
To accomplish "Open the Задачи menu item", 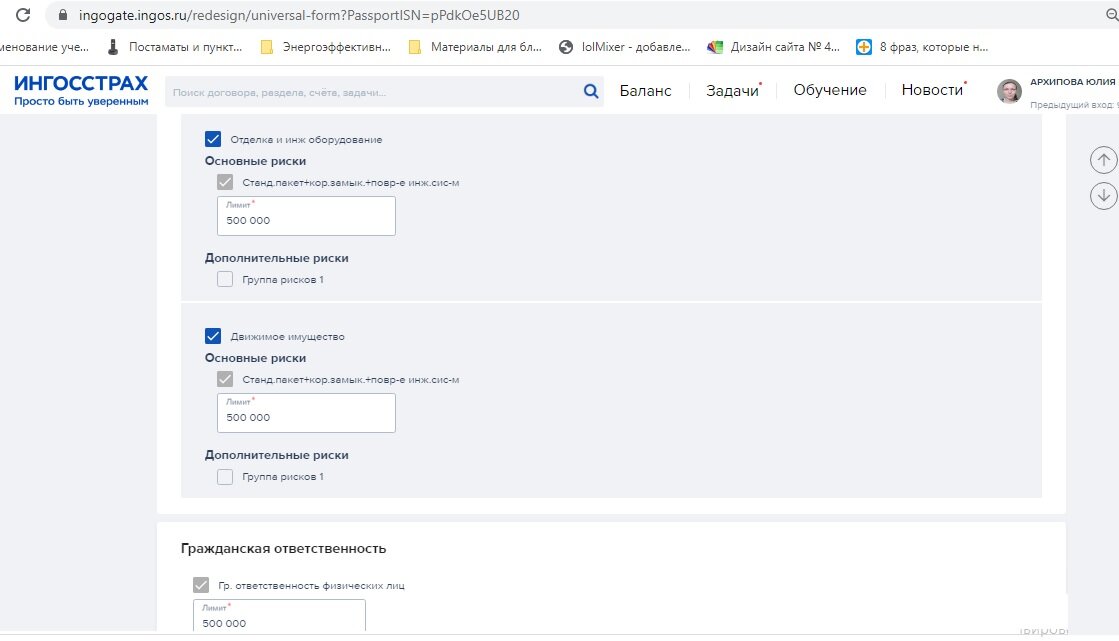I will 732,91.
